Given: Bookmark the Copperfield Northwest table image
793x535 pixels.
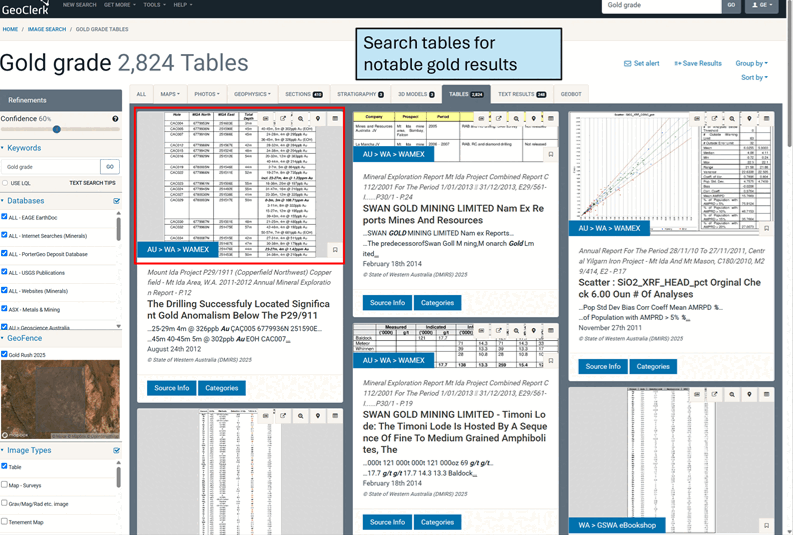Looking at the screenshot, I should 335,250.
